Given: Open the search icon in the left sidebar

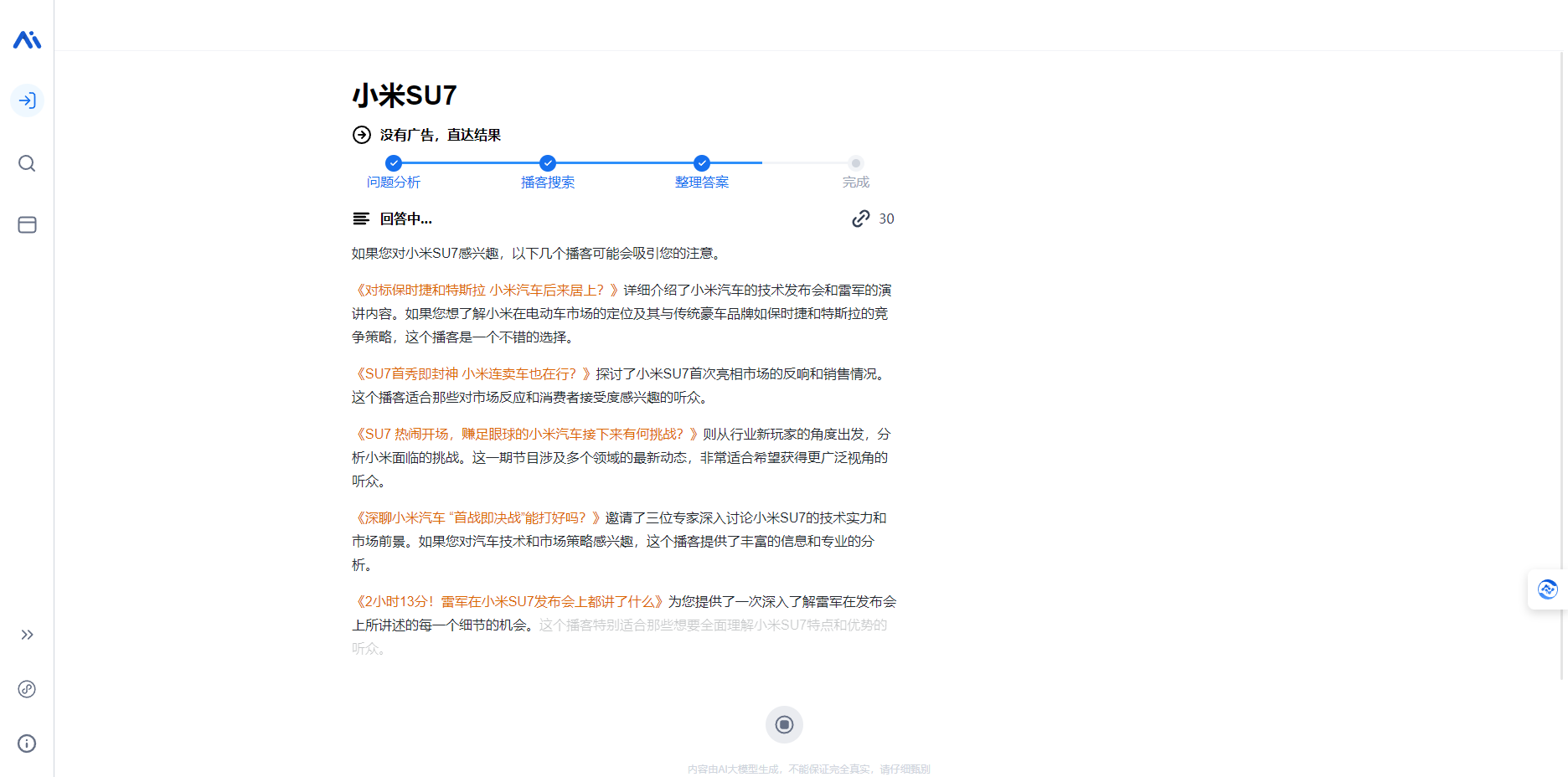Looking at the screenshot, I should (x=26, y=164).
